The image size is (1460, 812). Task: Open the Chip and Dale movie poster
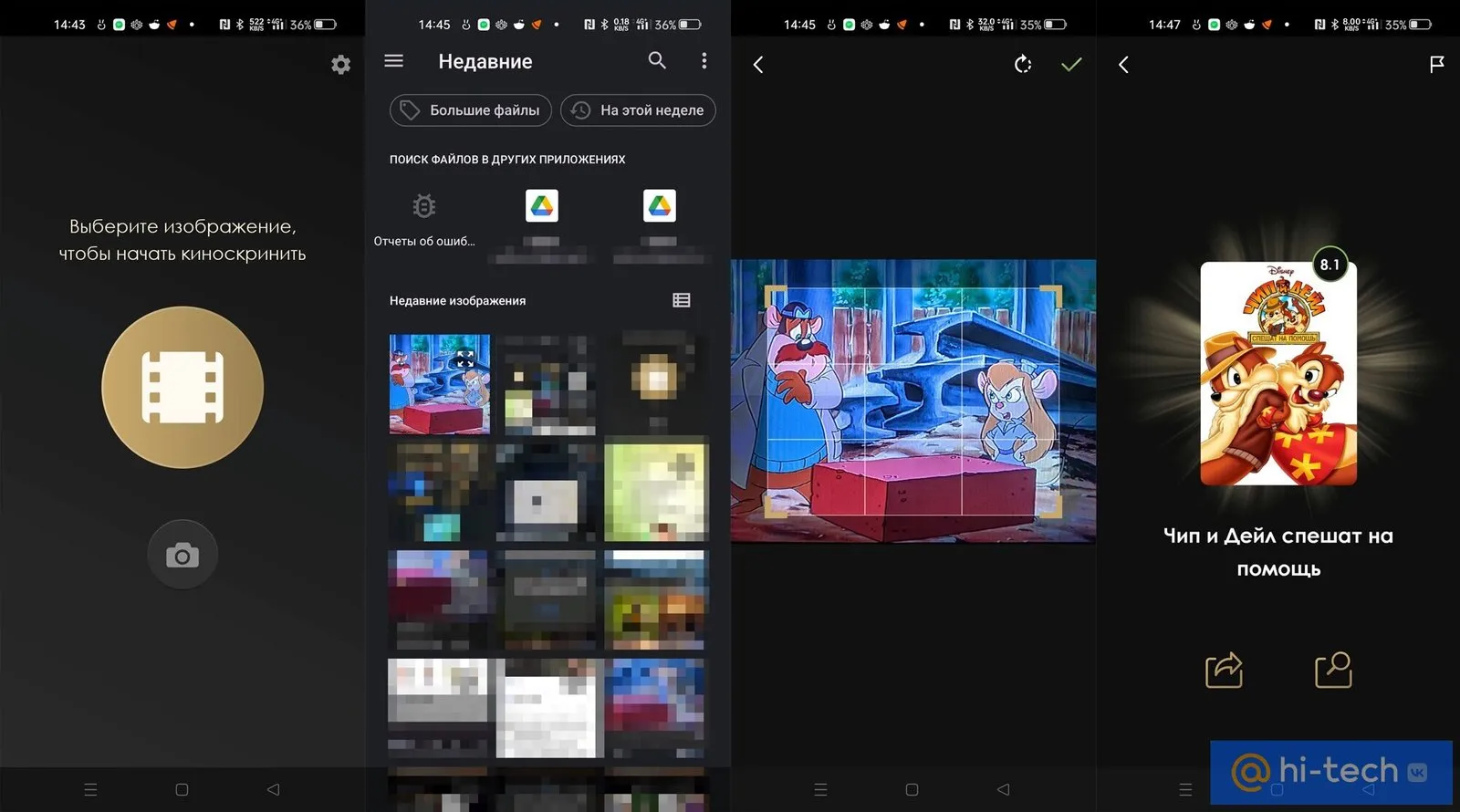(x=1278, y=374)
